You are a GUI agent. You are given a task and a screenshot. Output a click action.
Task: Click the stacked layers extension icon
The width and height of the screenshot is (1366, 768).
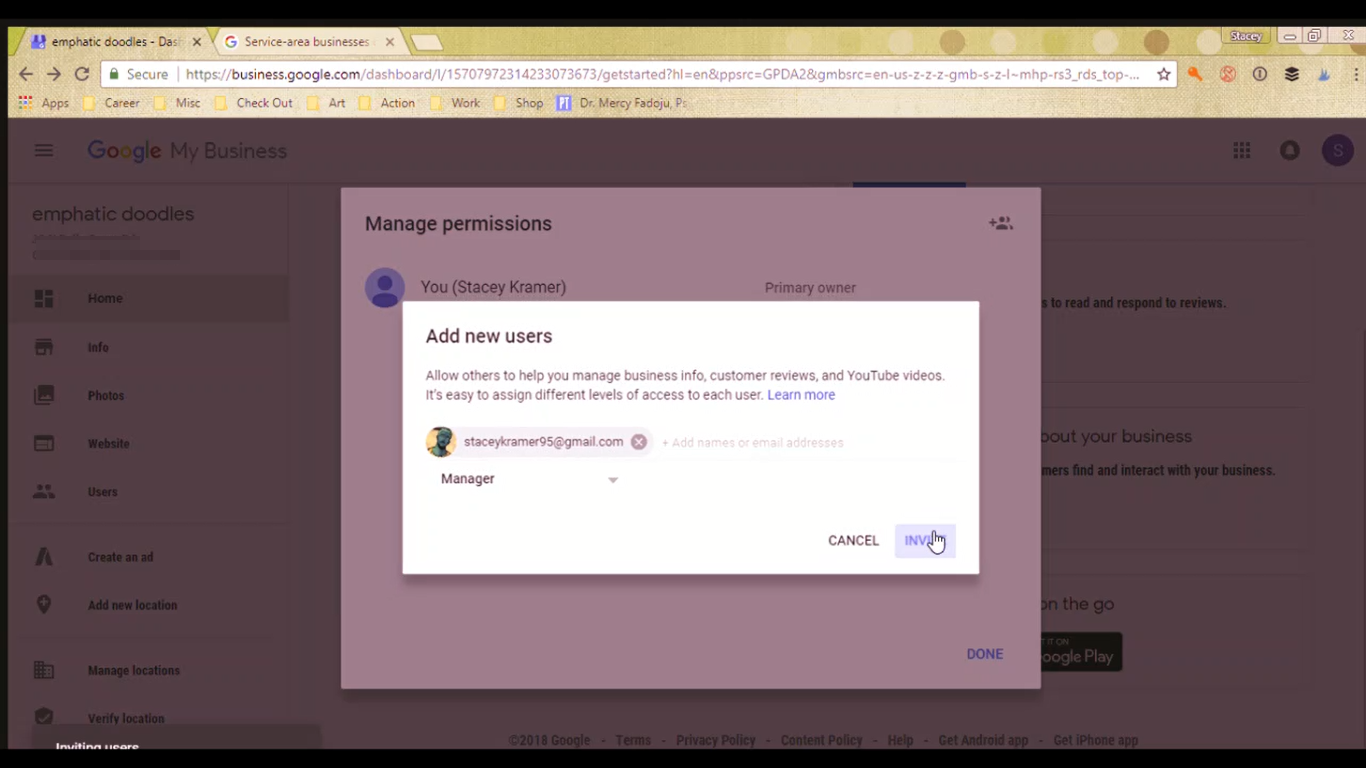click(1292, 74)
